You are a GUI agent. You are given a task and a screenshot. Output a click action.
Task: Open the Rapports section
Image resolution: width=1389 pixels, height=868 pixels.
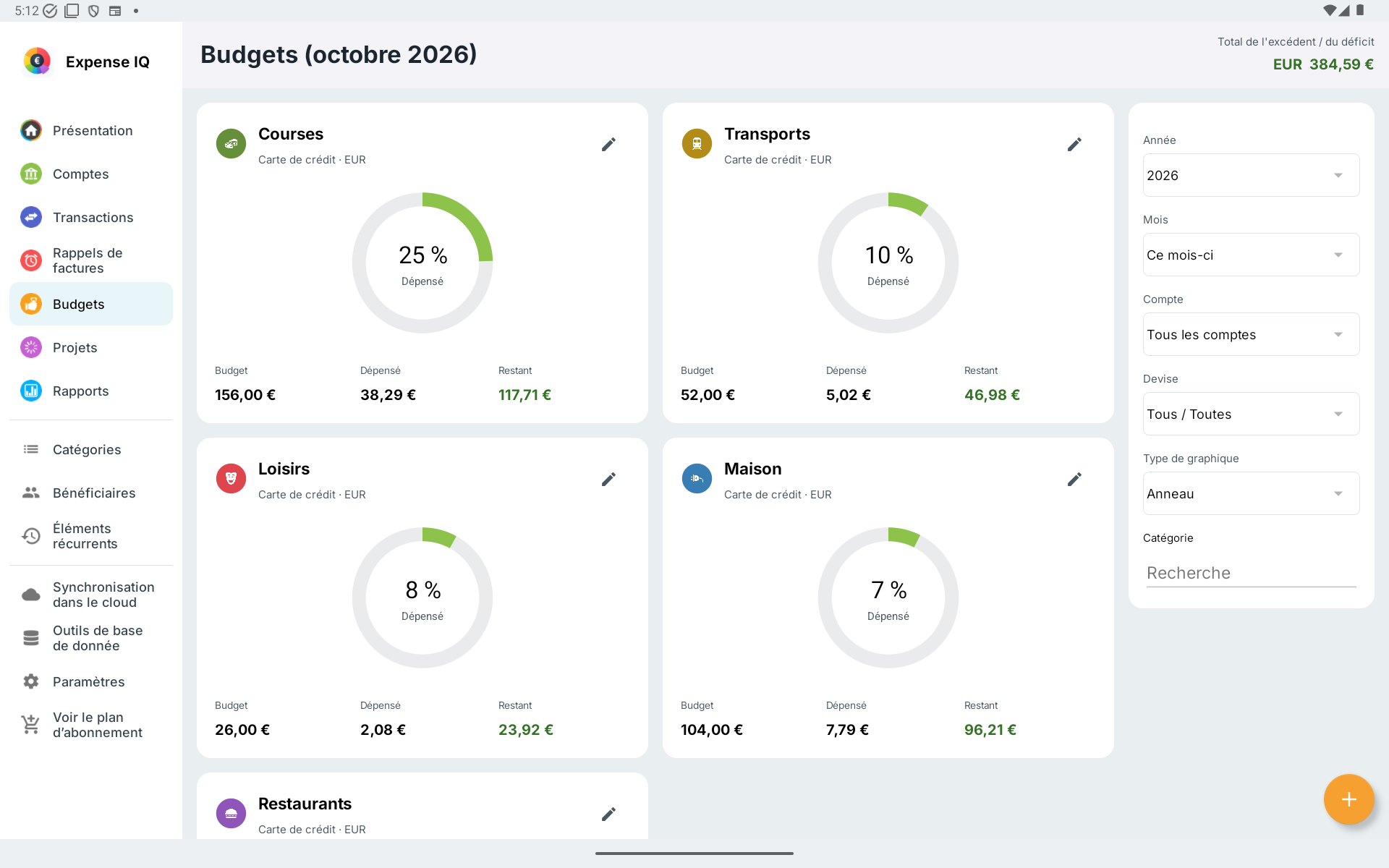91,391
